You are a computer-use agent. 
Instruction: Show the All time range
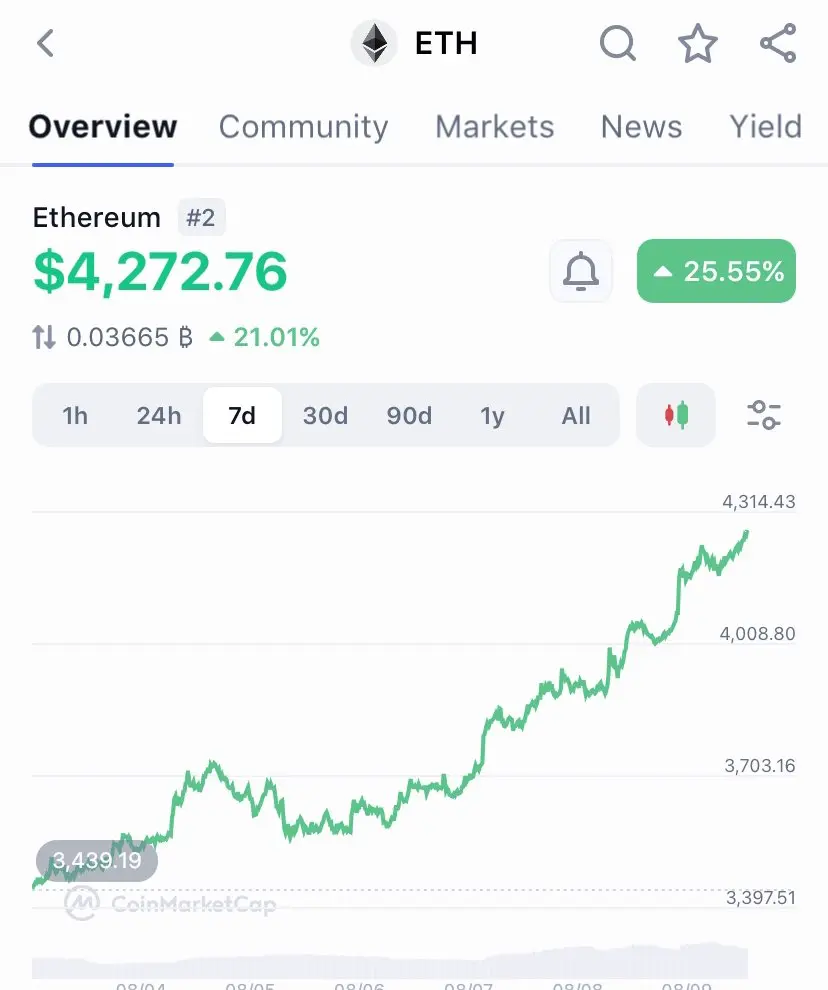click(576, 415)
